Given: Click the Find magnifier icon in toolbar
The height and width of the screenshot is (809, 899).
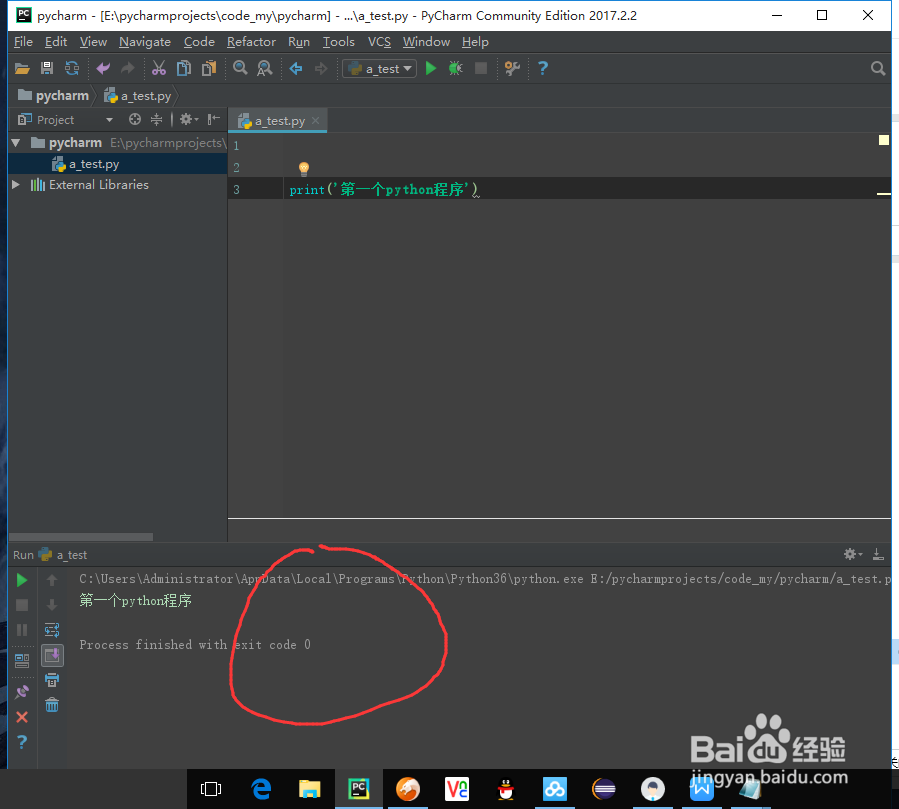Looking at the screenshot, I should [x=240, y=68].
